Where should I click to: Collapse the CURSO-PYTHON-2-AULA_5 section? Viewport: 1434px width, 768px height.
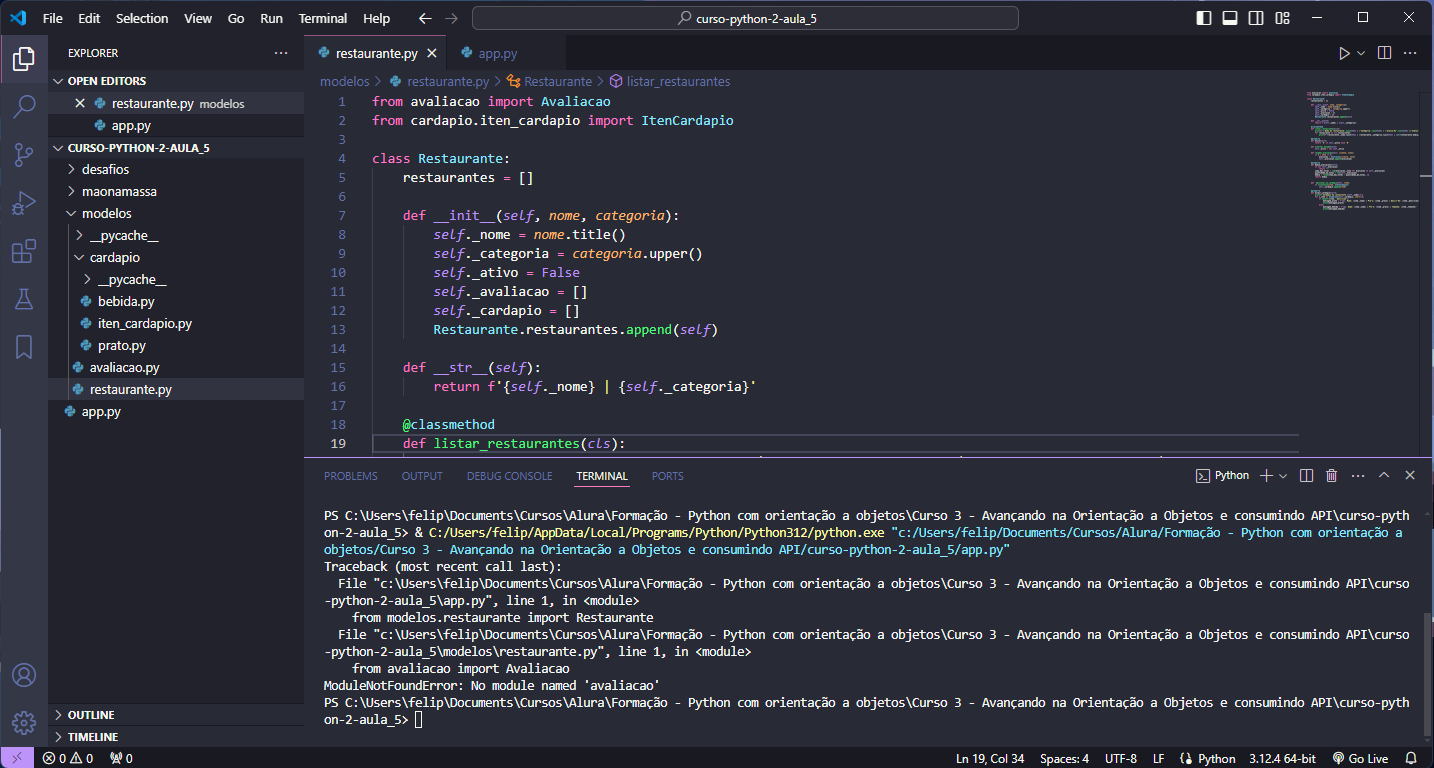pos(176,147)
